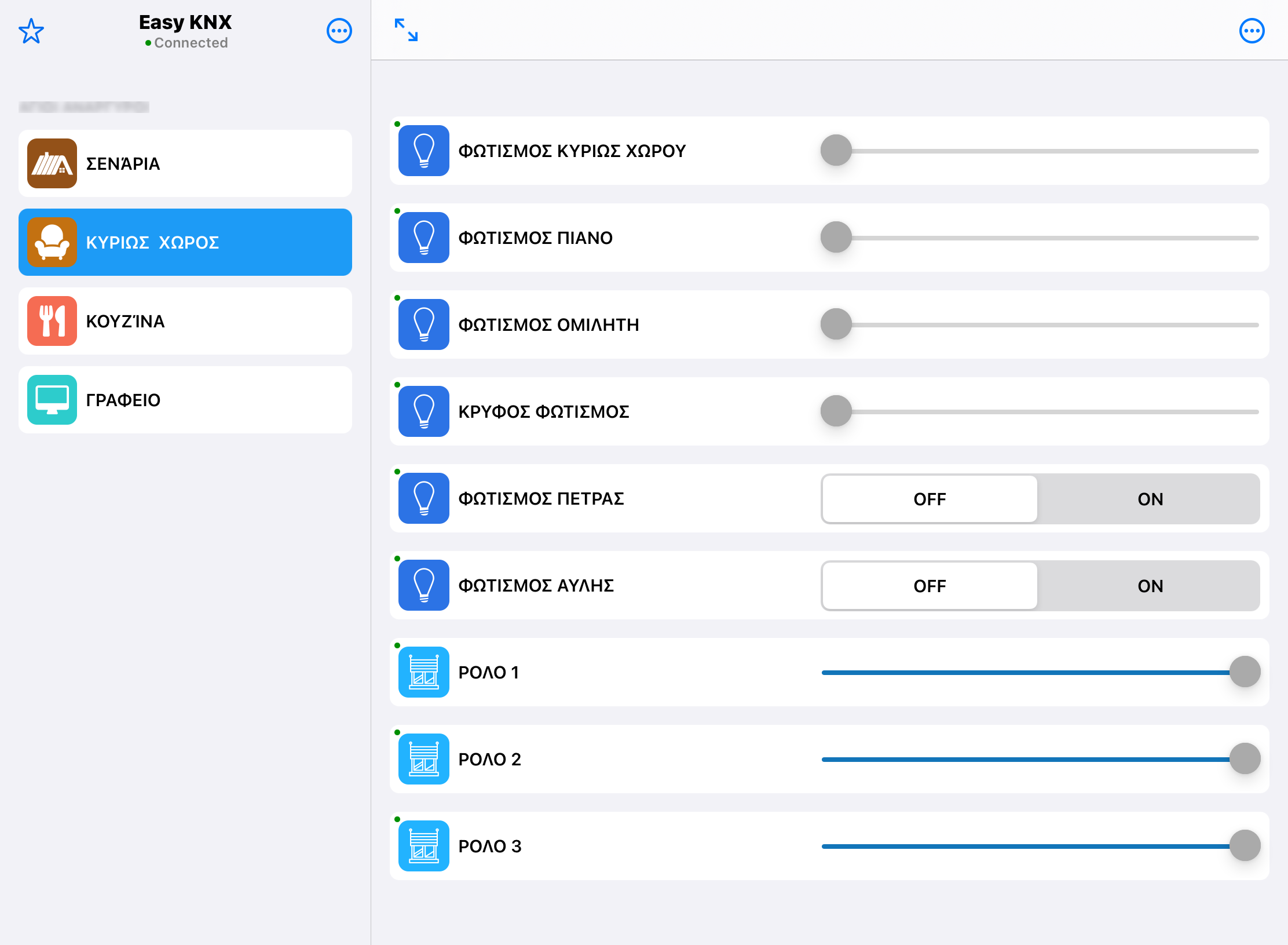Screen dimensions: 1288x945
Task: Click the ΚΡΥΦΟΣ ΦΩΤΙΣΜΟΣ bulb icon
Action: click(x=424, y=411)
